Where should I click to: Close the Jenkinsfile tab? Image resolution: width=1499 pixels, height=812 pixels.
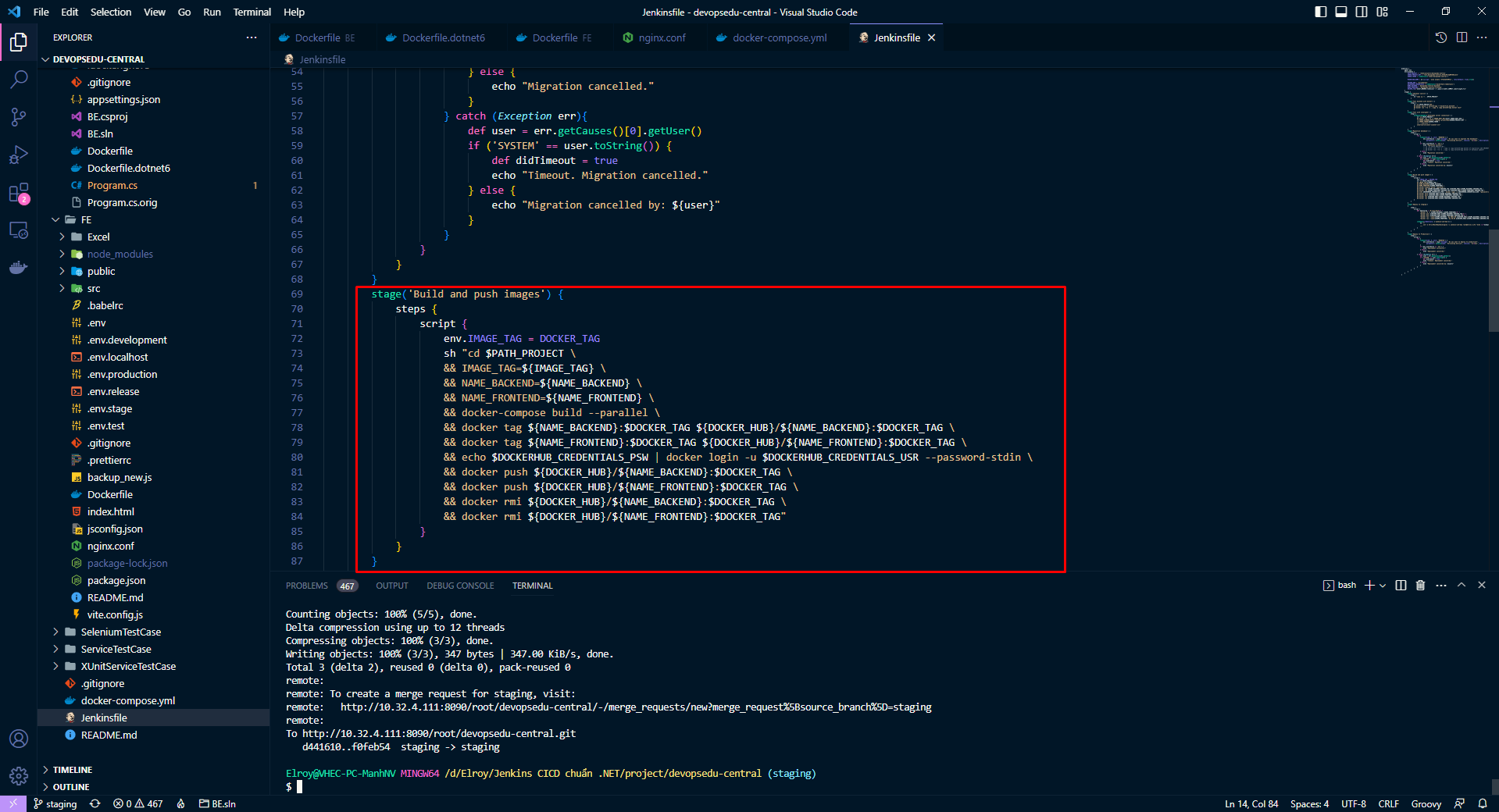click(931, 37)
